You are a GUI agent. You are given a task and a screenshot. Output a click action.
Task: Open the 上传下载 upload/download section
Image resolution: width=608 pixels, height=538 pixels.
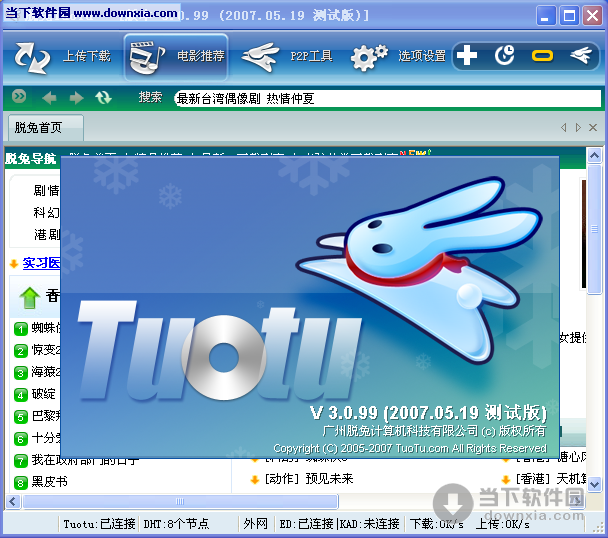pyautogui.click(x=63, y=56)
